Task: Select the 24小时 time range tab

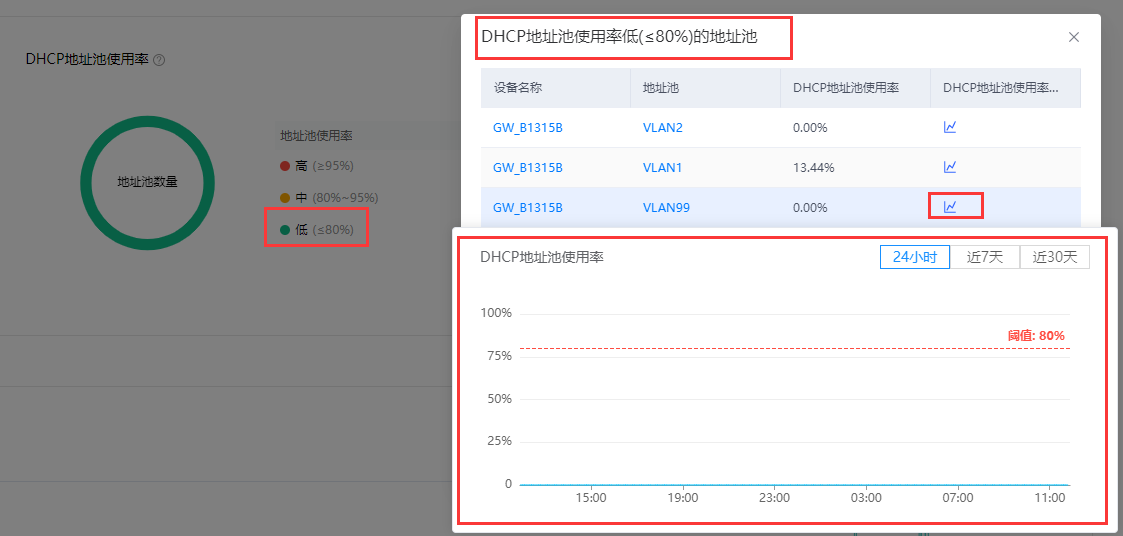Action: [x=914, y=257]
